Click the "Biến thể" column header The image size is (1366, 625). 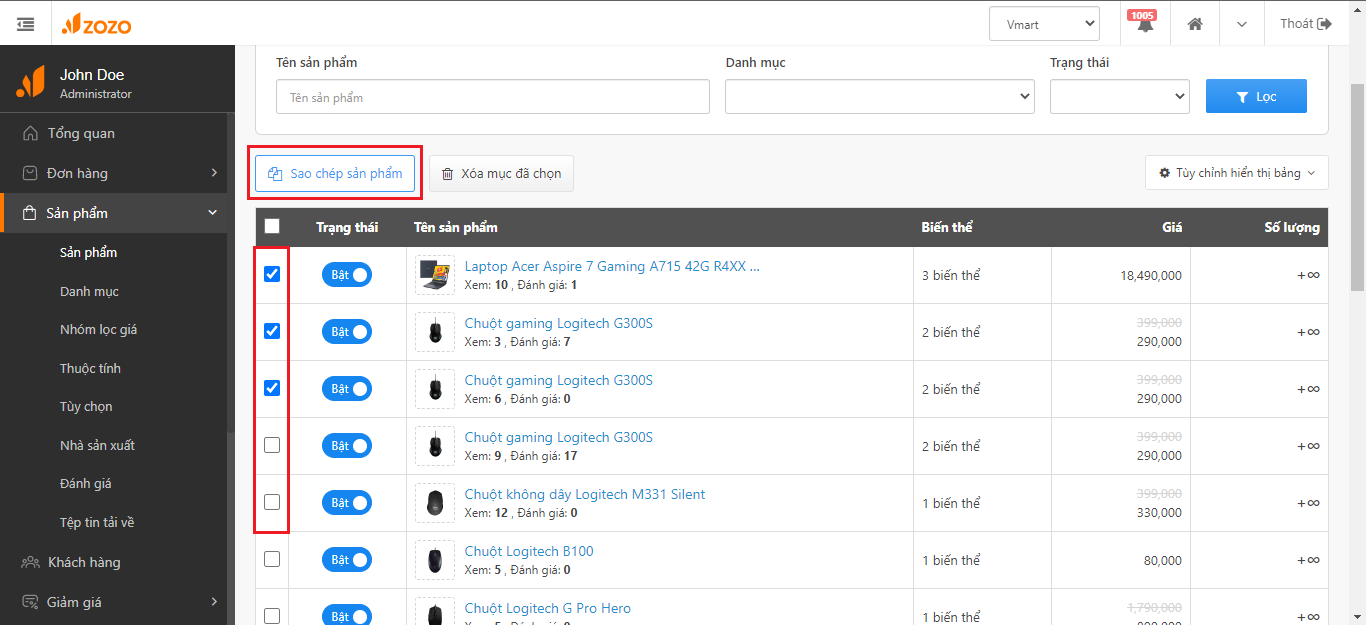tap(947, 227)
